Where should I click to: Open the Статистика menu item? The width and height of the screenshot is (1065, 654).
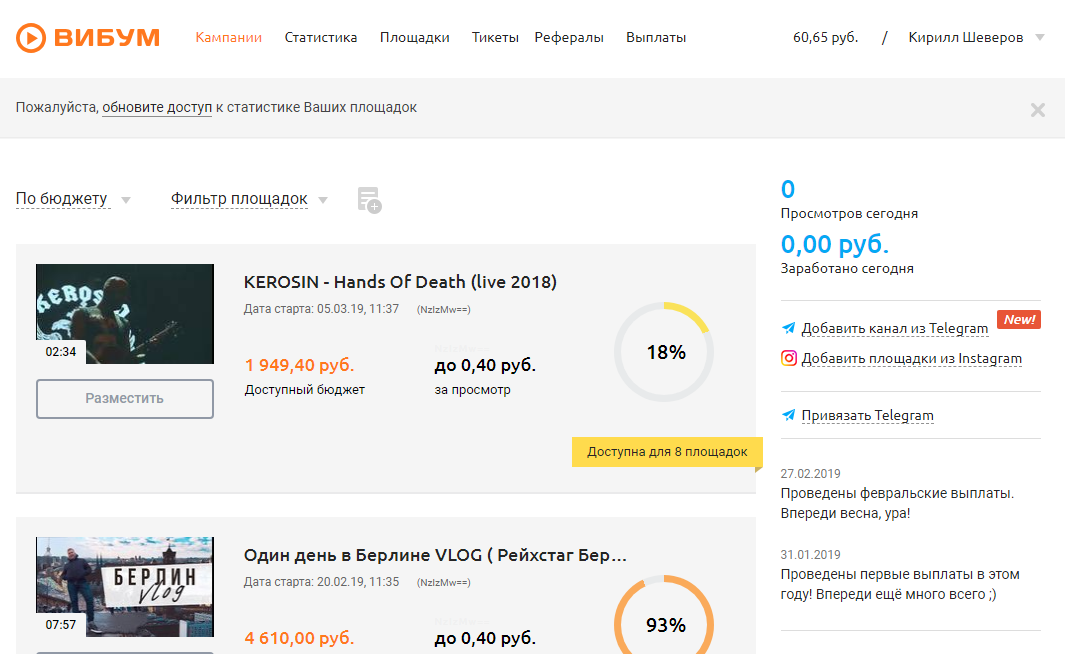tap(321, 37)
